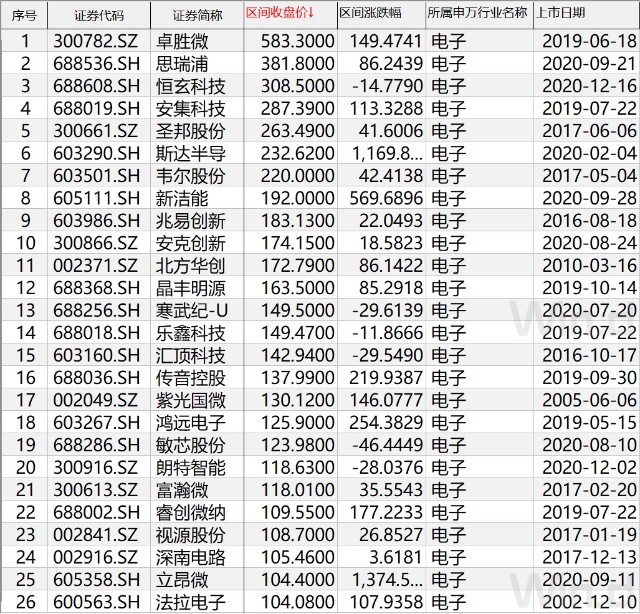Click closing price 220.0000
Image resolution: width=640 pixels, height=614 pixels.
[298, 176]
